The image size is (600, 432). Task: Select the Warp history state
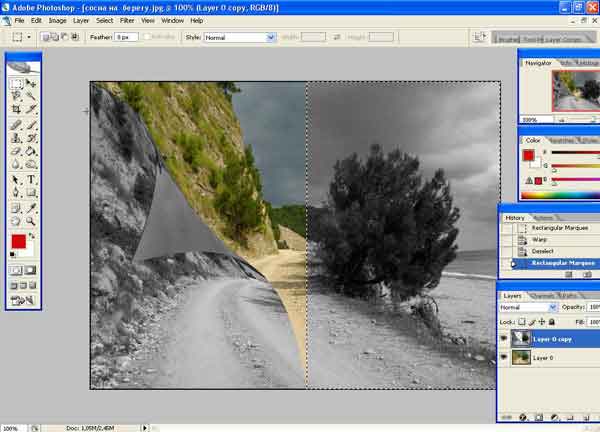pyautogui.click(x=540, y=240)
